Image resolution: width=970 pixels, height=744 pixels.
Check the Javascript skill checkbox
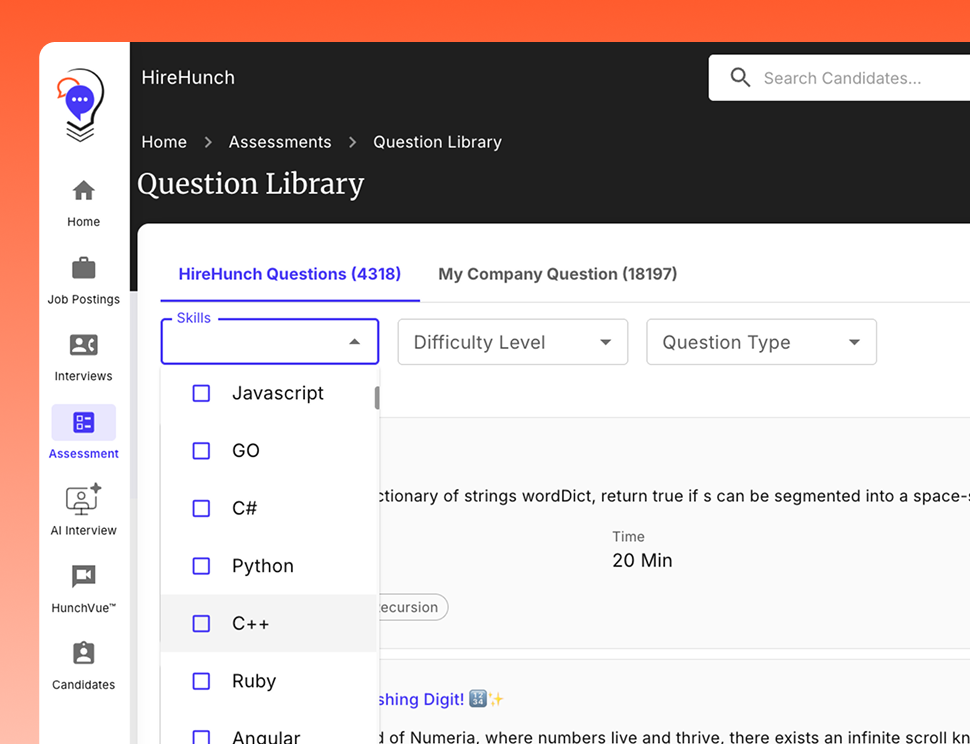201,393
